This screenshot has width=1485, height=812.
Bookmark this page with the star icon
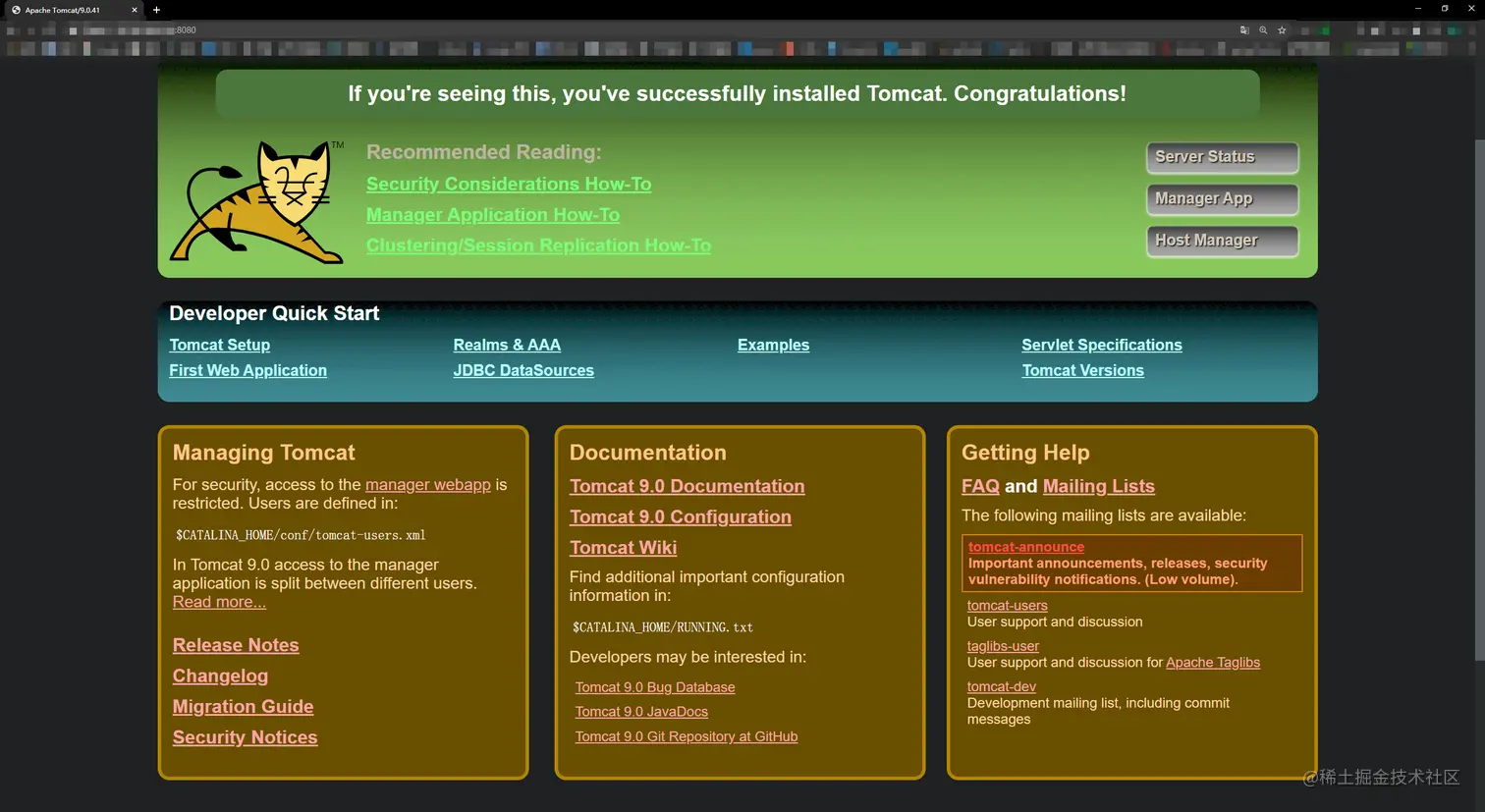click(1282, 30)
